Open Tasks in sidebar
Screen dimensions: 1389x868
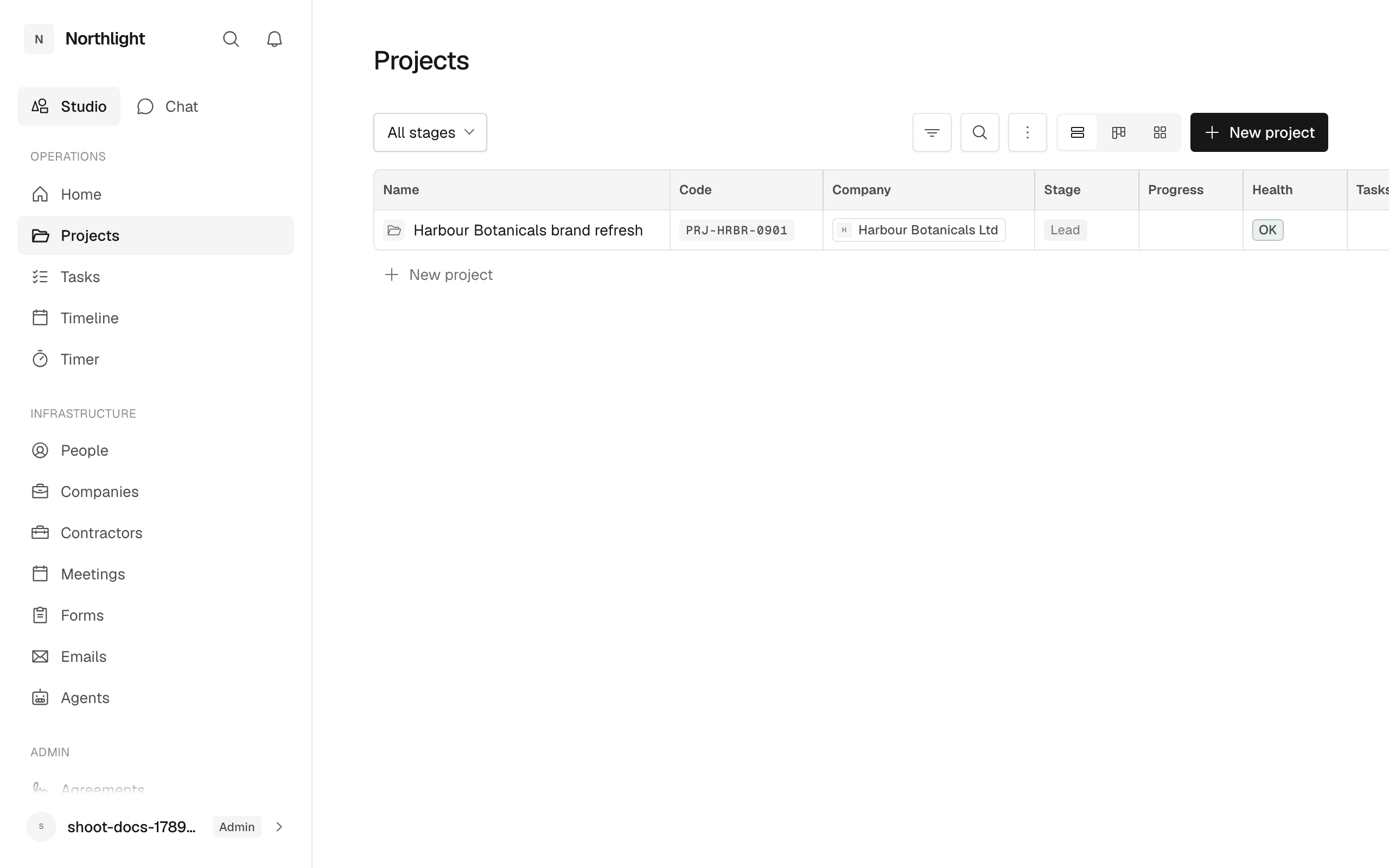156,277
